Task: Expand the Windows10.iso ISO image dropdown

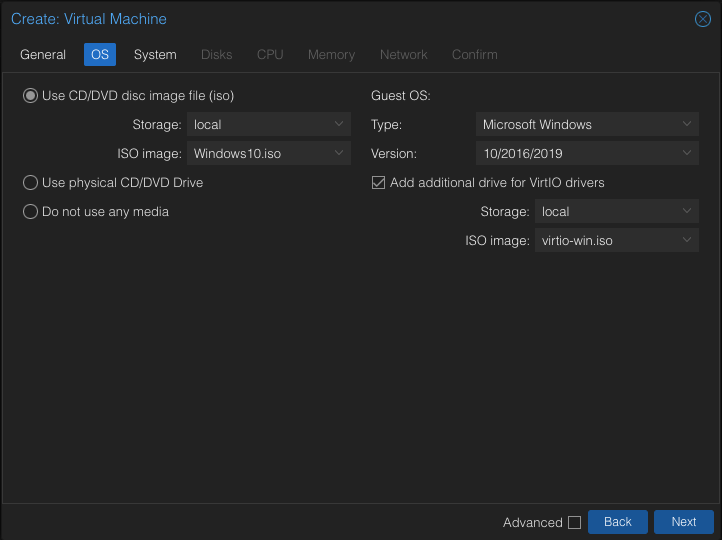Action: pos(339,154)
